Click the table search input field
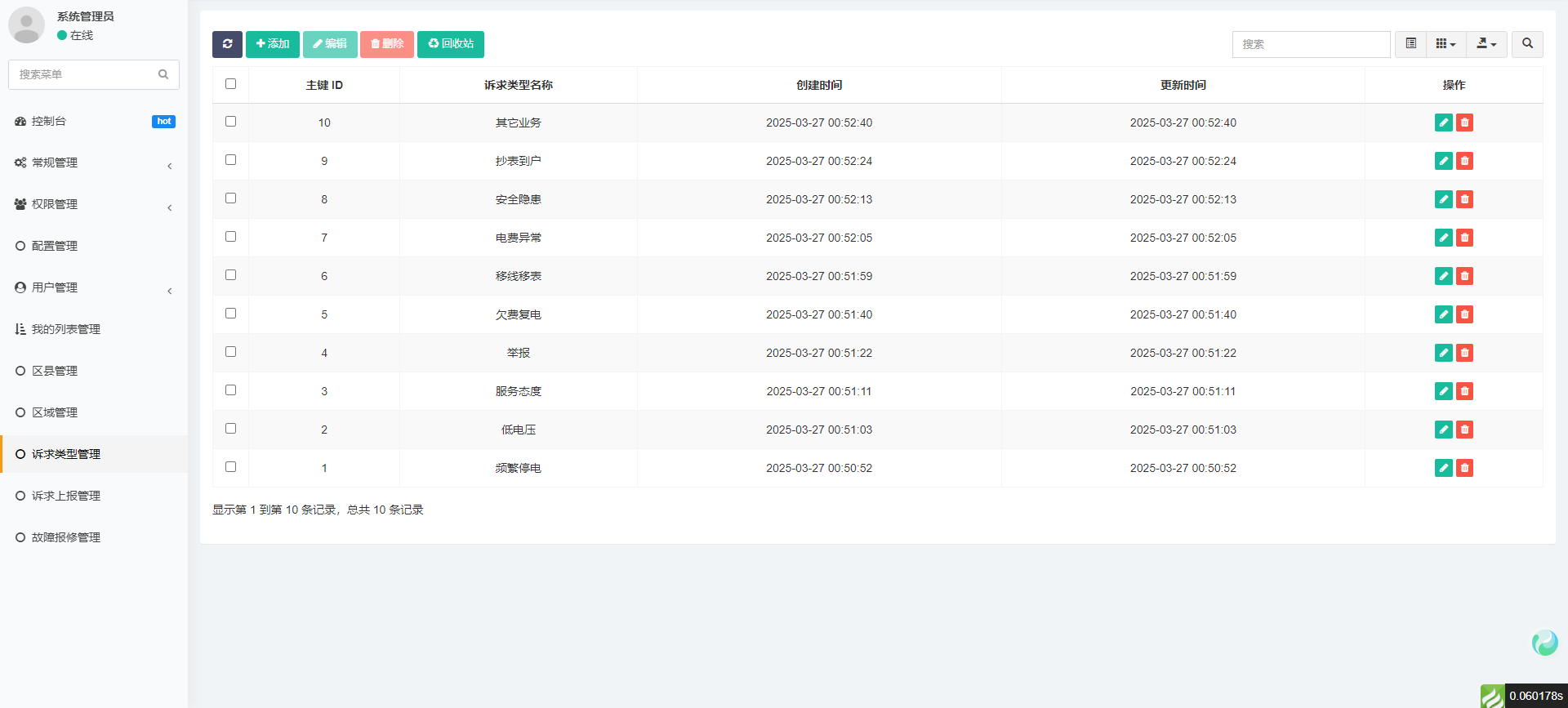1568x708 pixels. coord(1311,44)
